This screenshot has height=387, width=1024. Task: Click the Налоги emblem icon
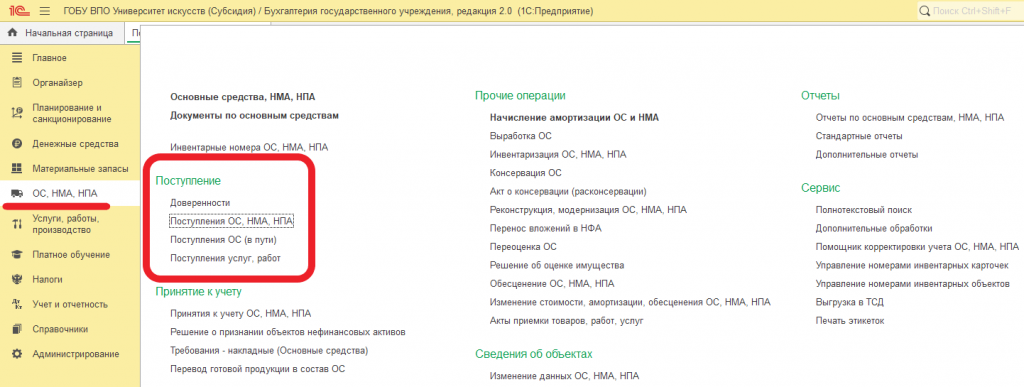tap(18, 279)
